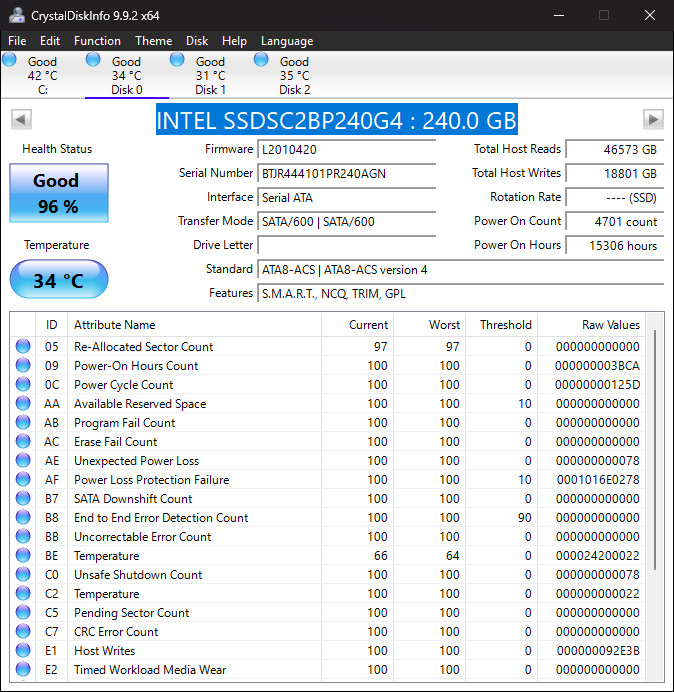Image resolution: width=674 pixels, height=692 pixels.
Task: Open the Theme menu
Action: click(154, 41)
